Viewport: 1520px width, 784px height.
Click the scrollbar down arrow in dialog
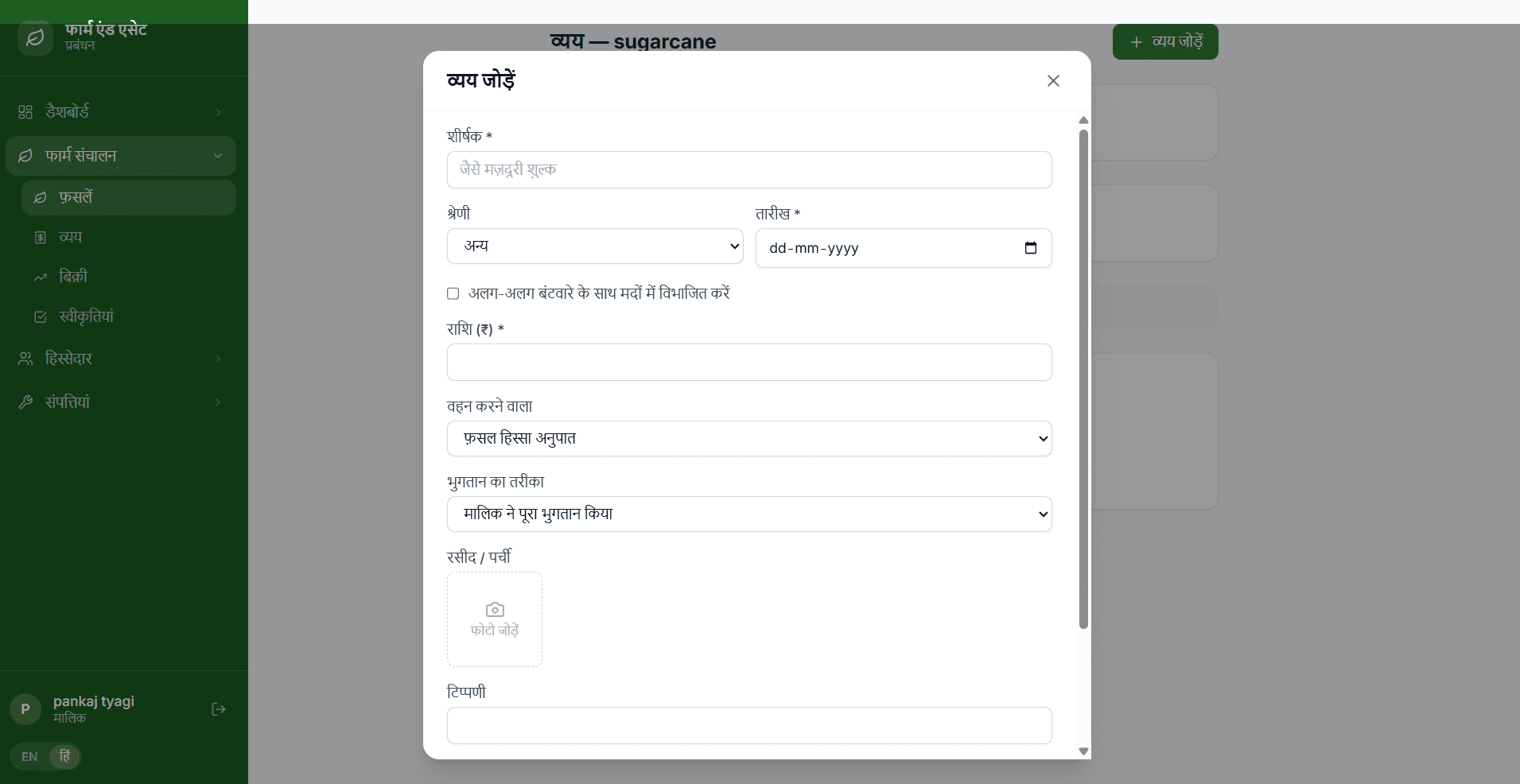tap(1083, 751)
